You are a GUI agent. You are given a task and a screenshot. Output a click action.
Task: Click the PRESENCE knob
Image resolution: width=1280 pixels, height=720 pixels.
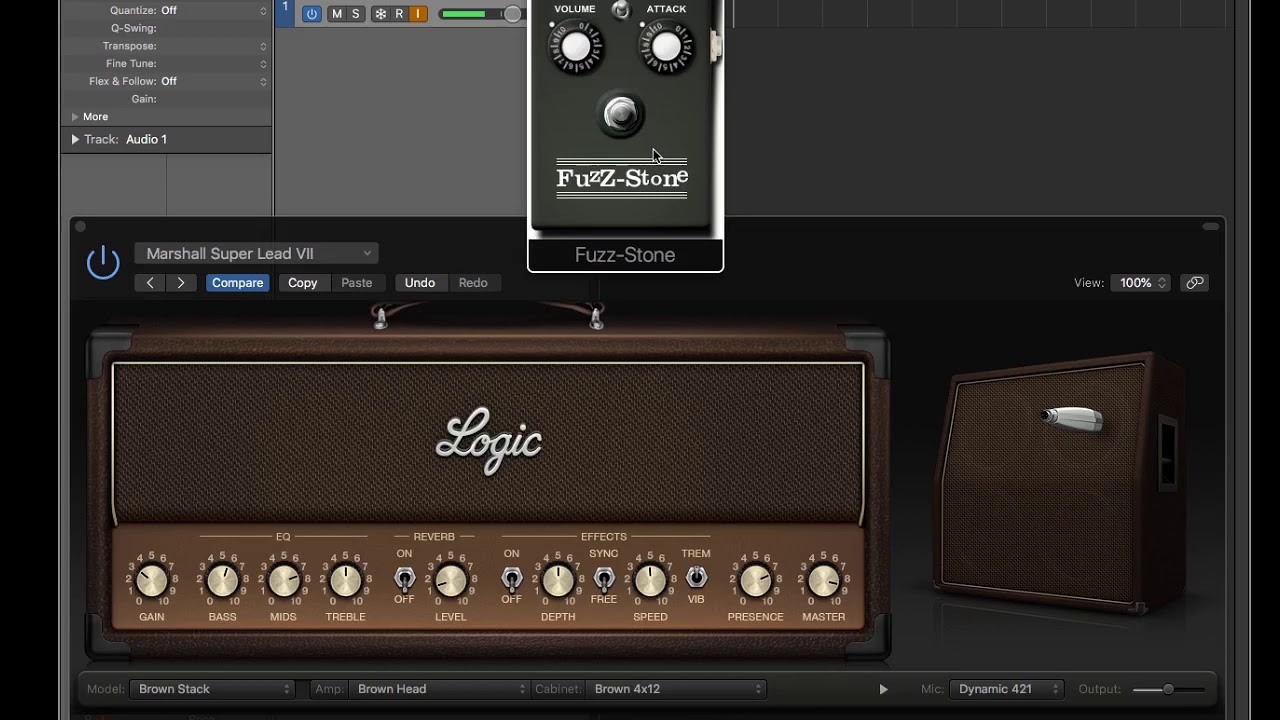click(x=756, y=580)
